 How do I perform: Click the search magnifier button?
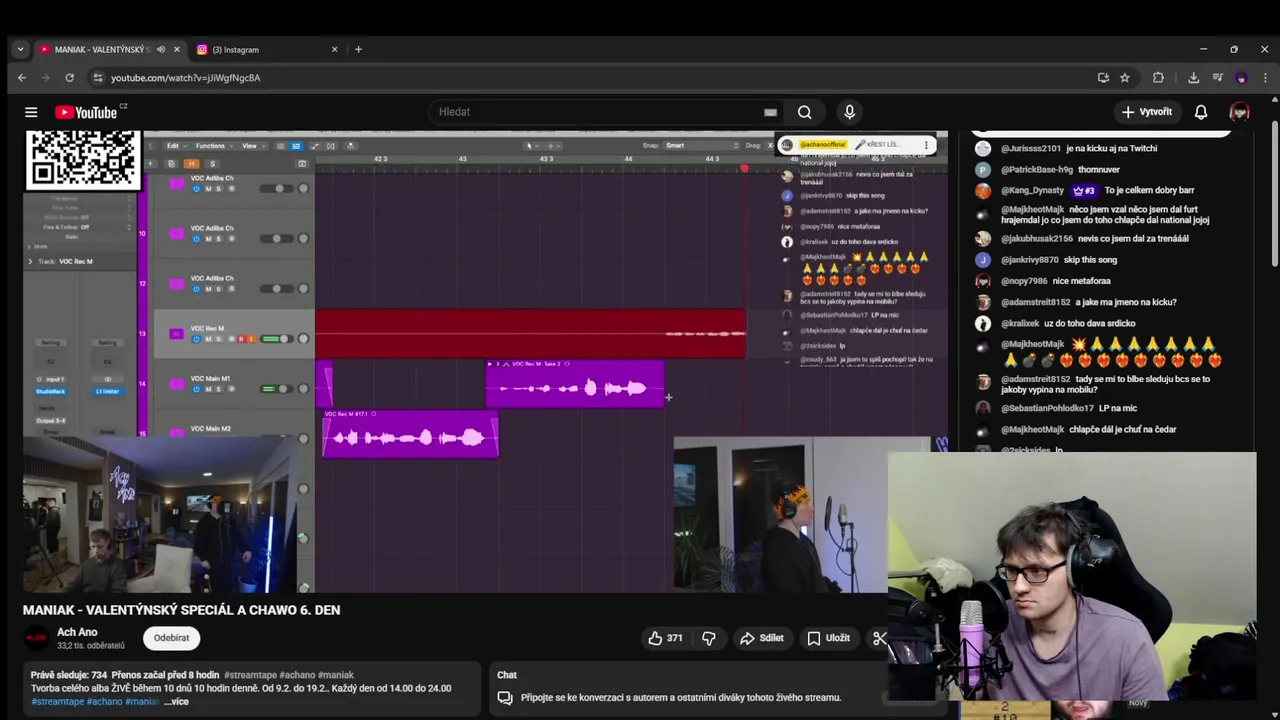click(805, 112)
